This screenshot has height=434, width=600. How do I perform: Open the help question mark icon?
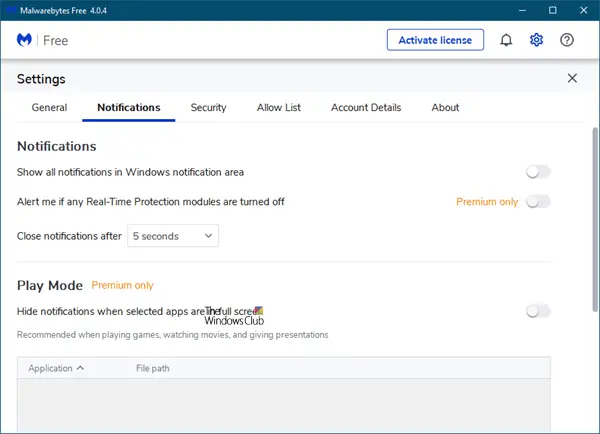coord(567,40)
